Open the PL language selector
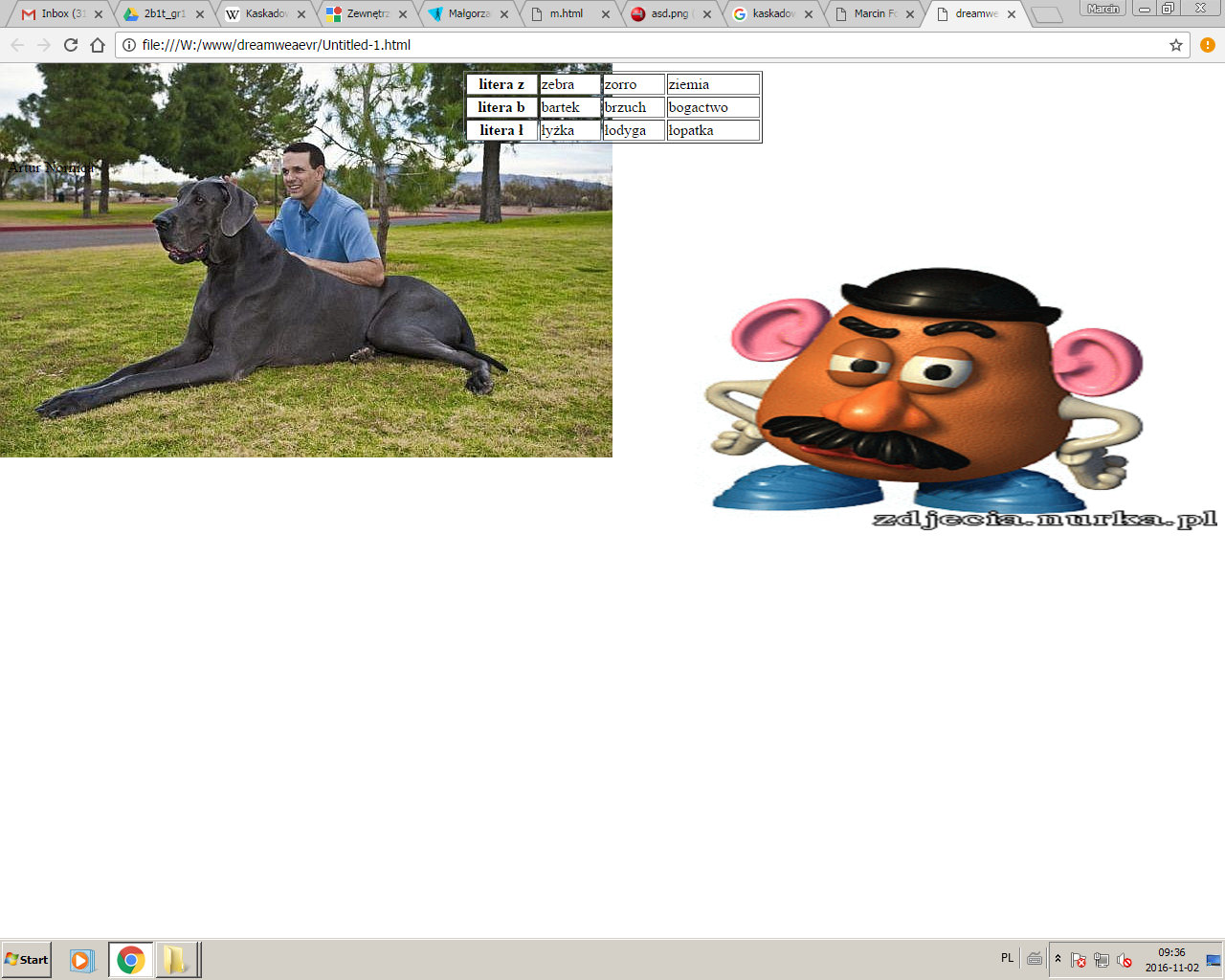Screen dimensions: 1225x980 point(1007,958)
